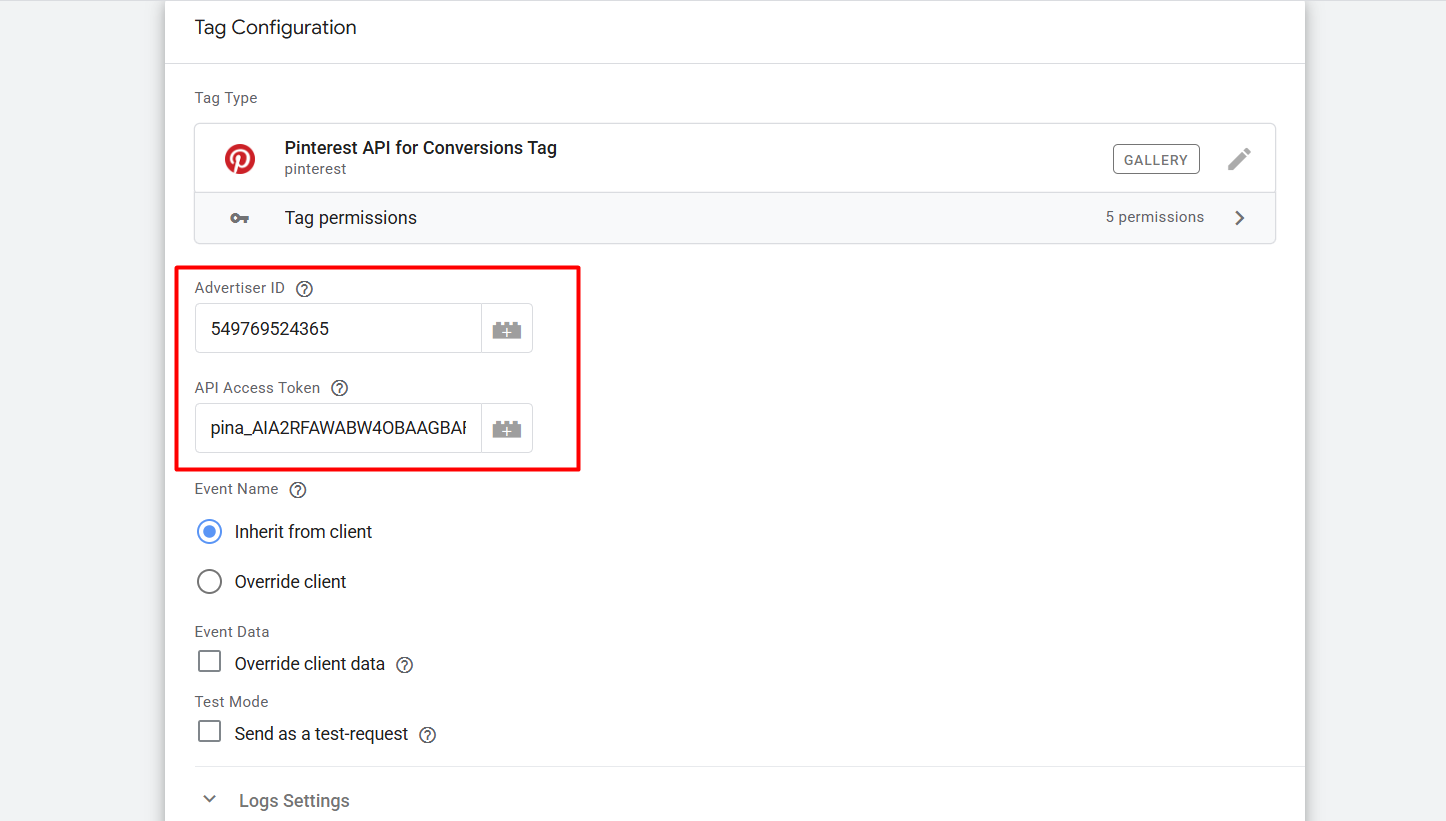Select the Override client radio option
The image size is (1446, 821).
tap(209, 582)
